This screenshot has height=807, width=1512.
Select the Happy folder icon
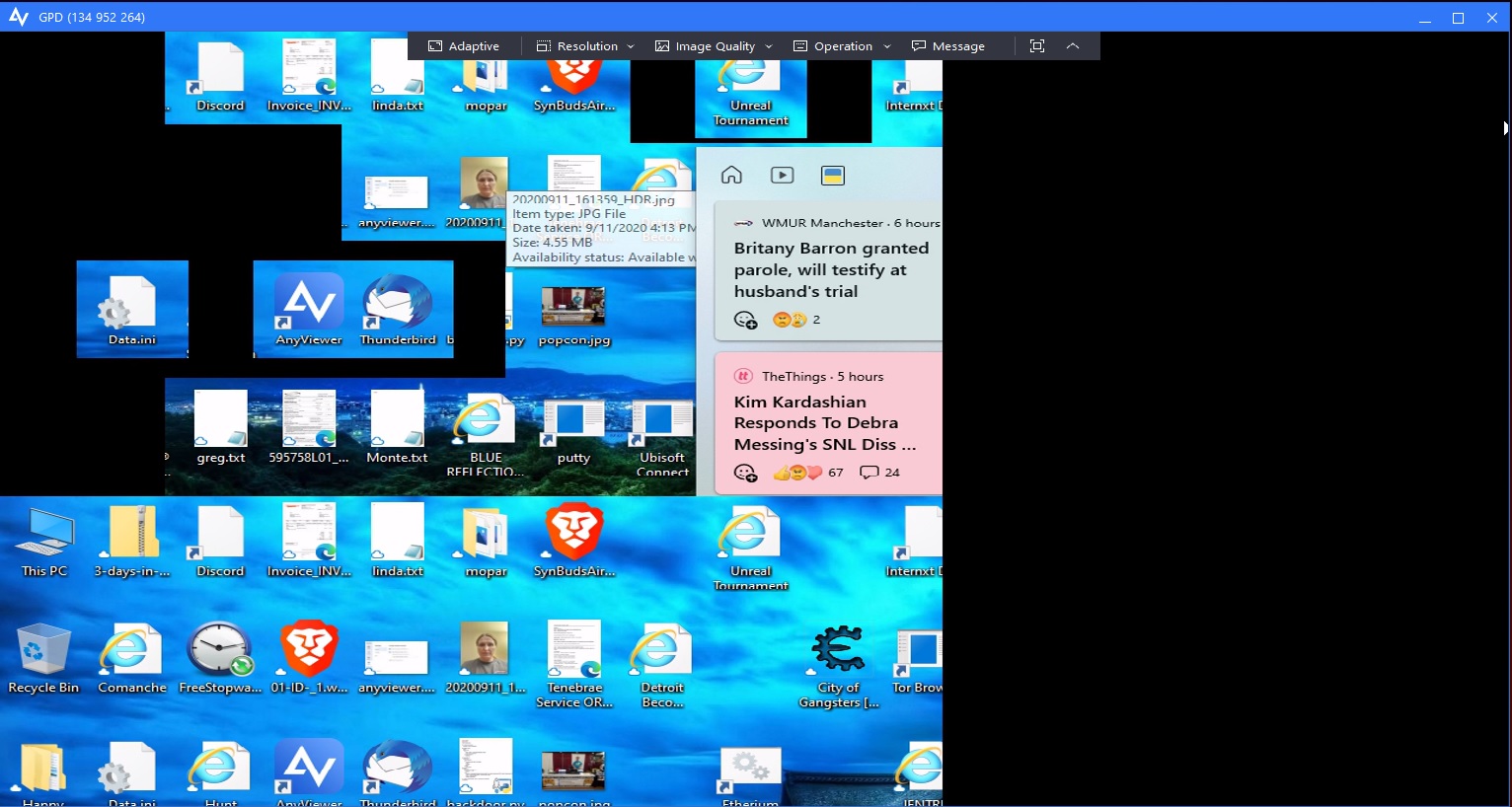[x=43, y=774]
